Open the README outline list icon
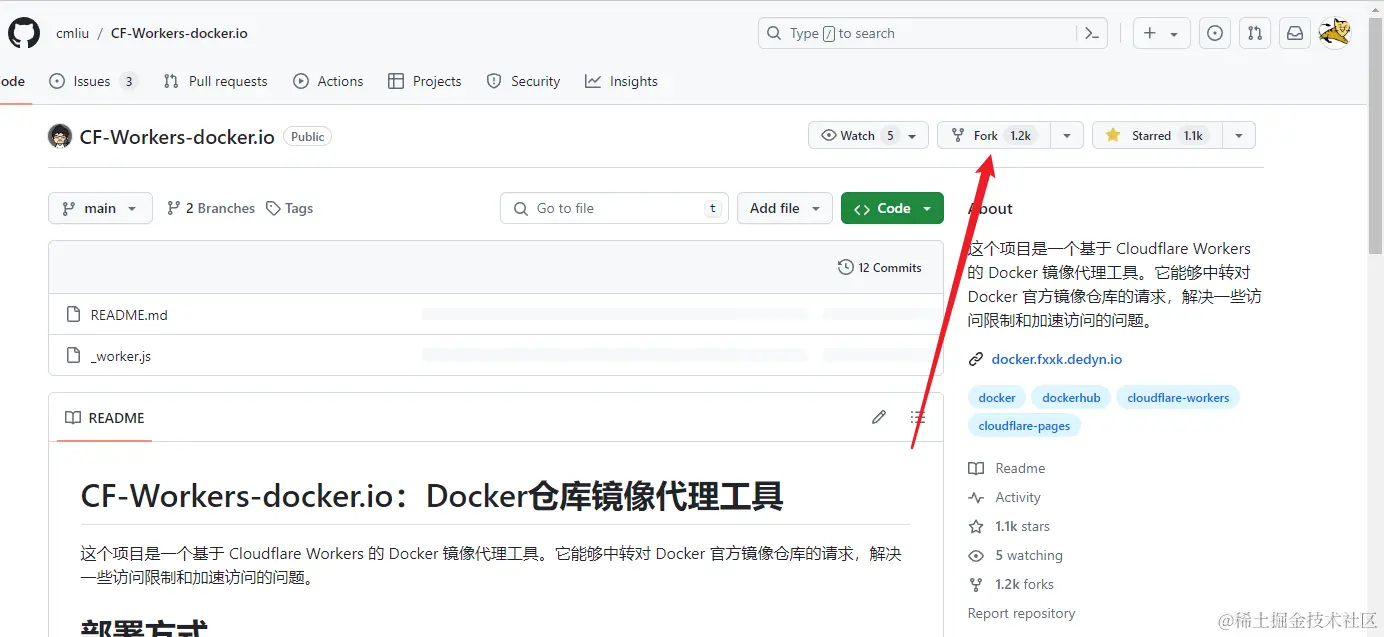Viewport: 1384px width, 637px height. coord(918,417)
